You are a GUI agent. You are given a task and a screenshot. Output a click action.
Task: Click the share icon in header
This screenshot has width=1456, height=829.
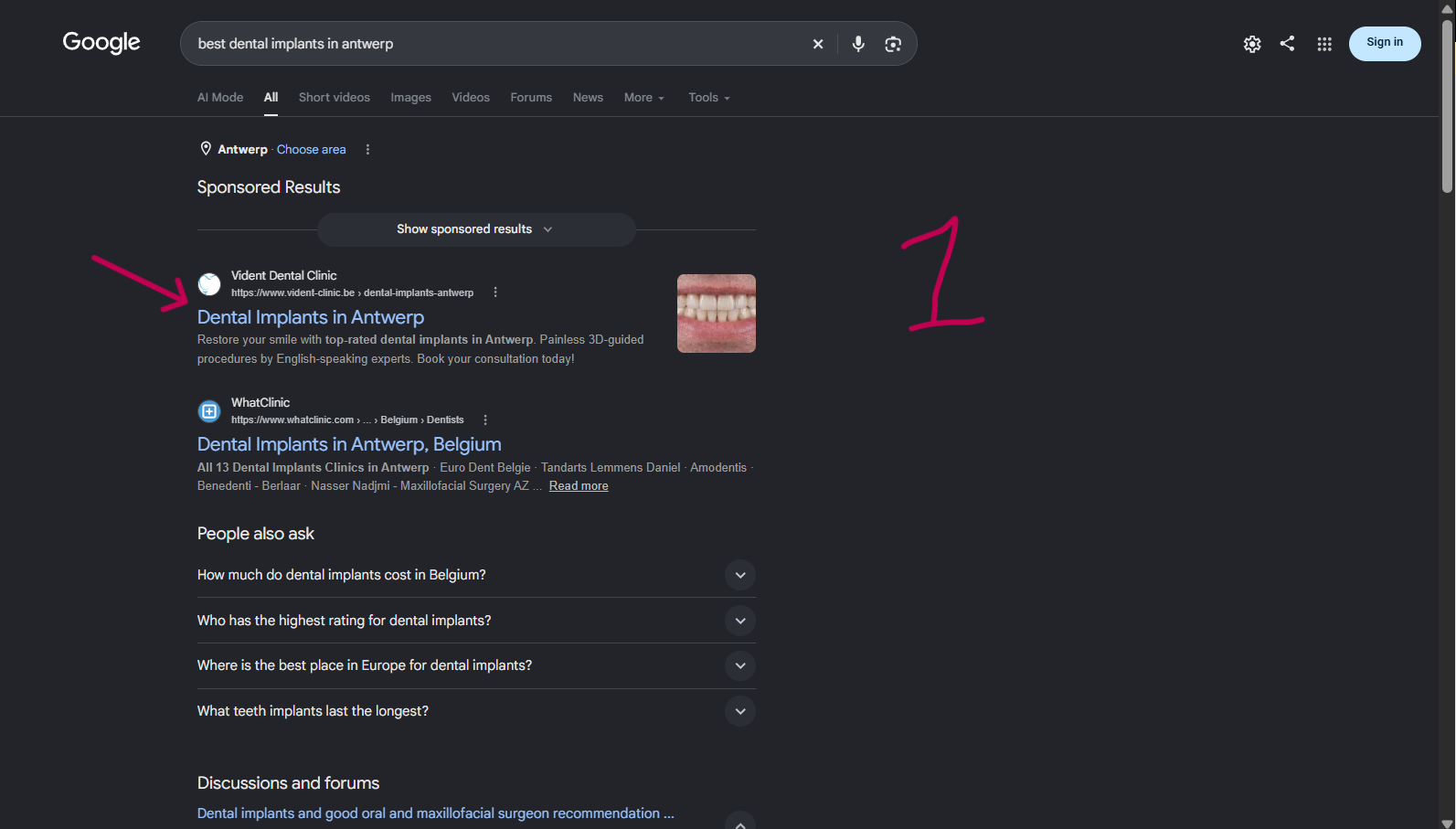(1287, 43)
